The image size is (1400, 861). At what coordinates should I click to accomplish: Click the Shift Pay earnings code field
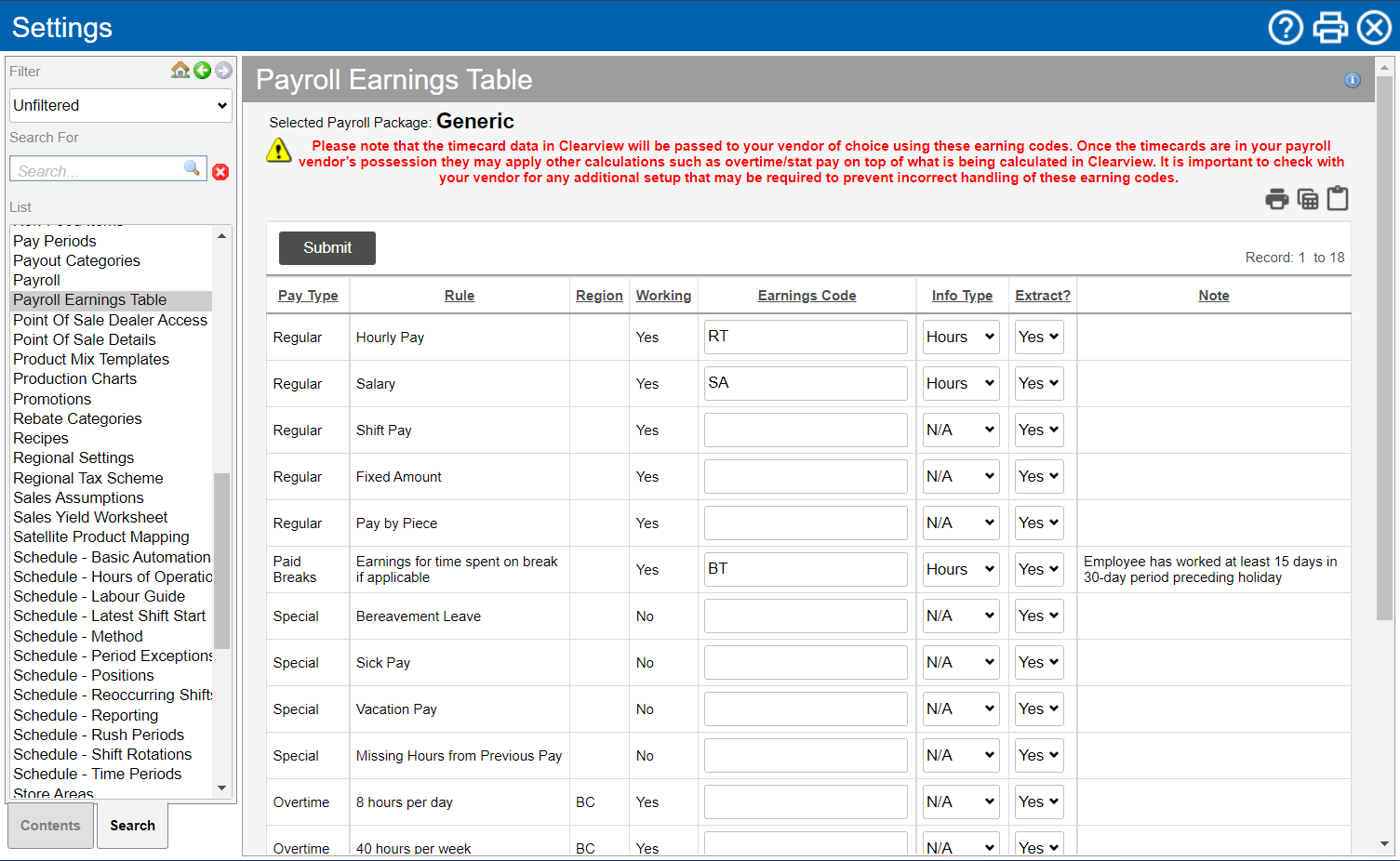[x=806, y=430]
